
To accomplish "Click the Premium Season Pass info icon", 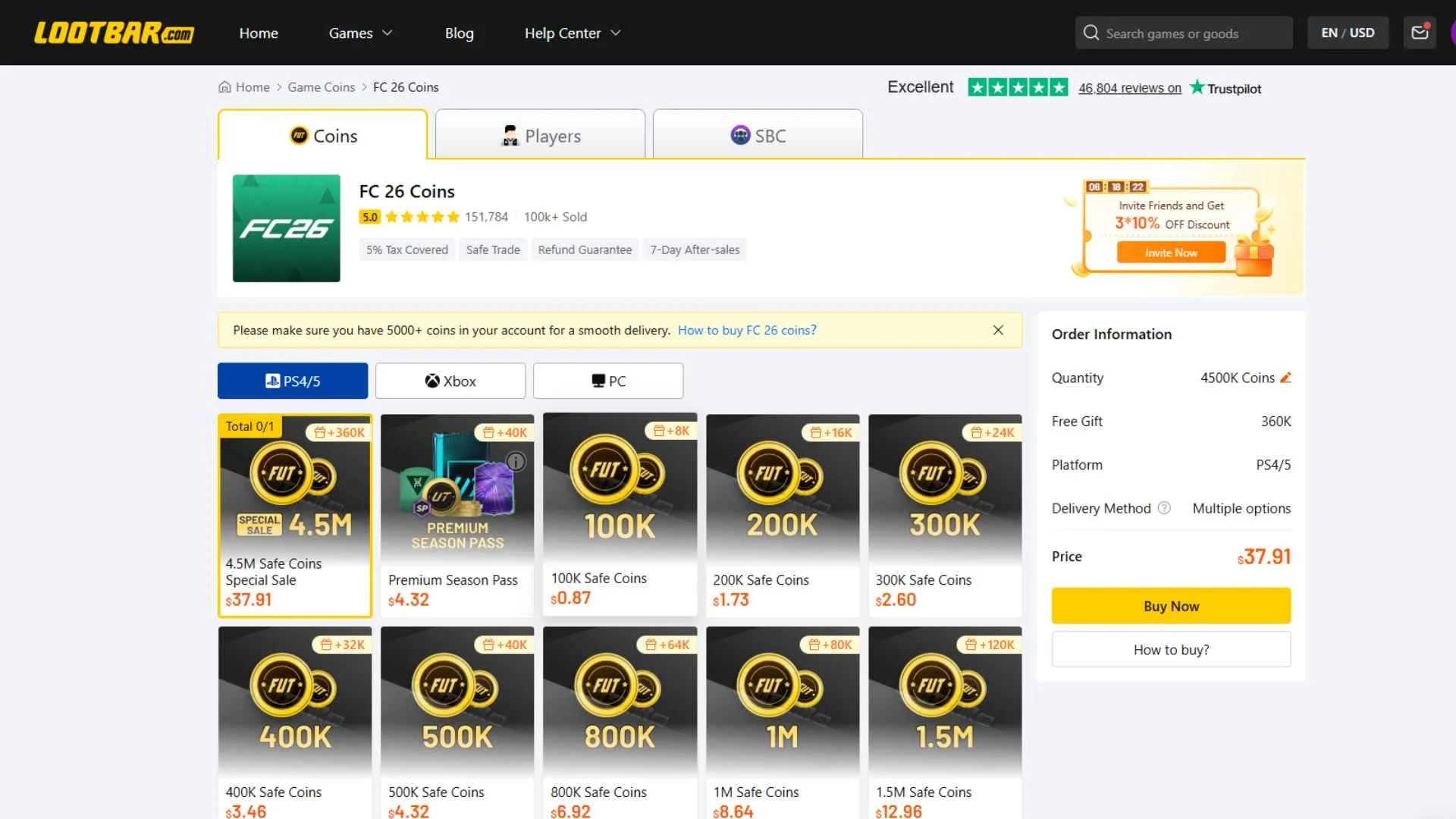I will click(x=516, y=461).
